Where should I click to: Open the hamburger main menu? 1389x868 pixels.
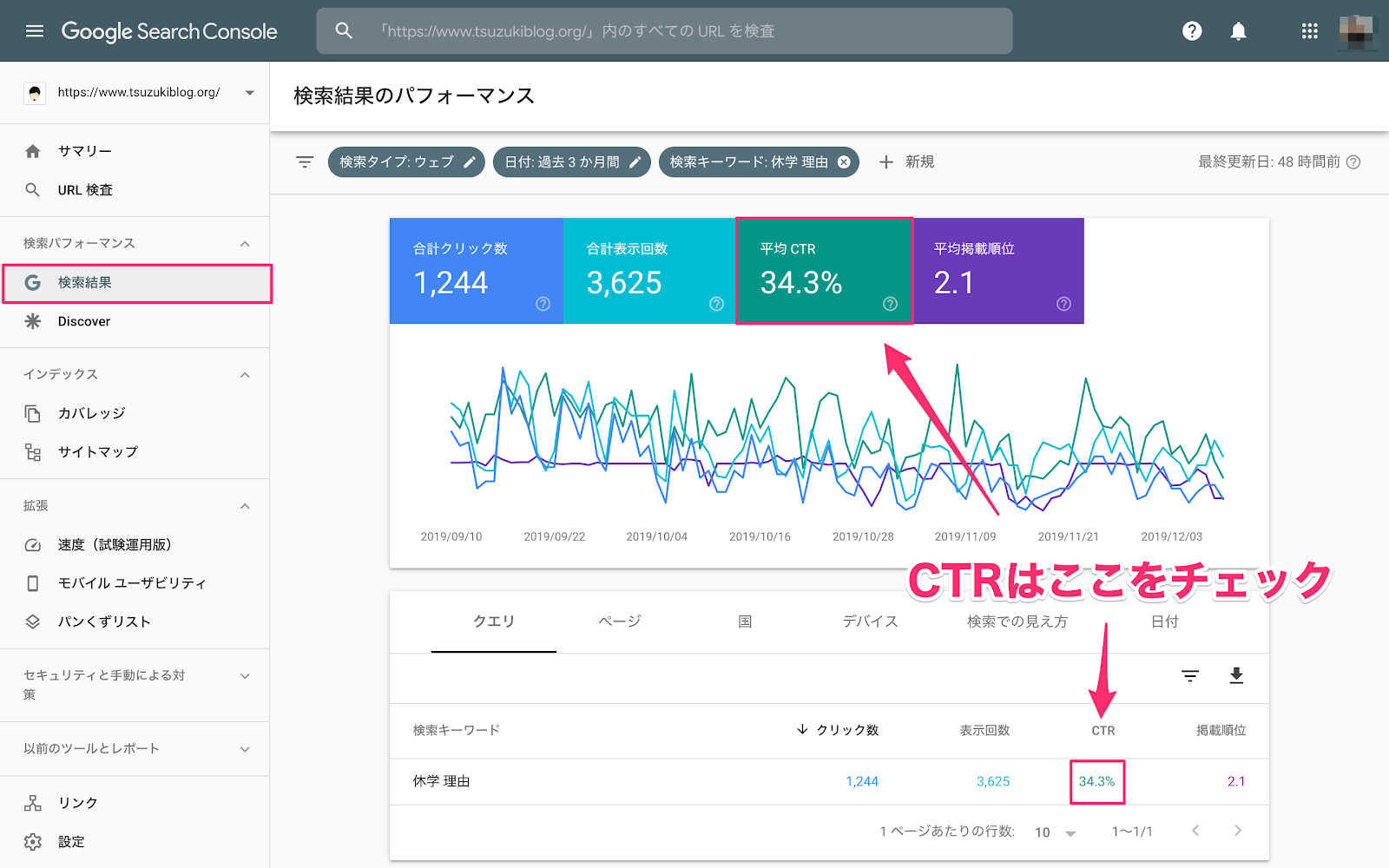(35, 31)
